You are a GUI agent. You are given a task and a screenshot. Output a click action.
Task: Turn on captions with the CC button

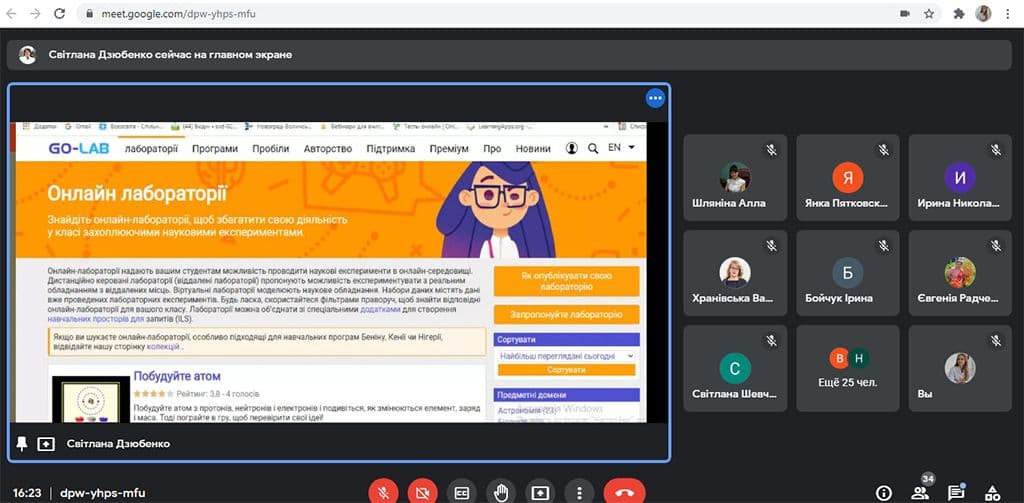pyautogui.click(x=462, y=493)
